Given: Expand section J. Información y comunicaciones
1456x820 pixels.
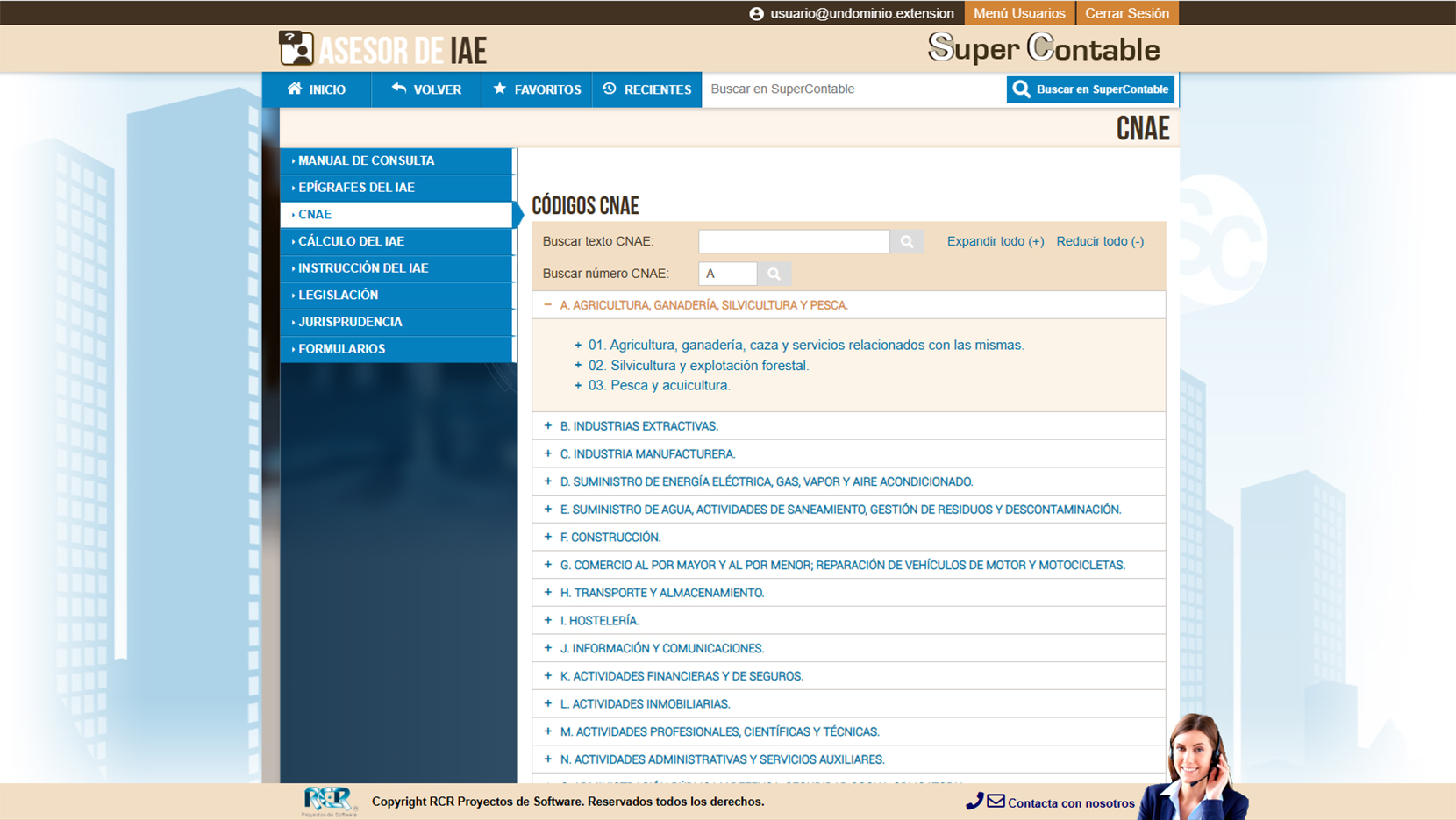Looking at the screenshot, I should [548, 648].
